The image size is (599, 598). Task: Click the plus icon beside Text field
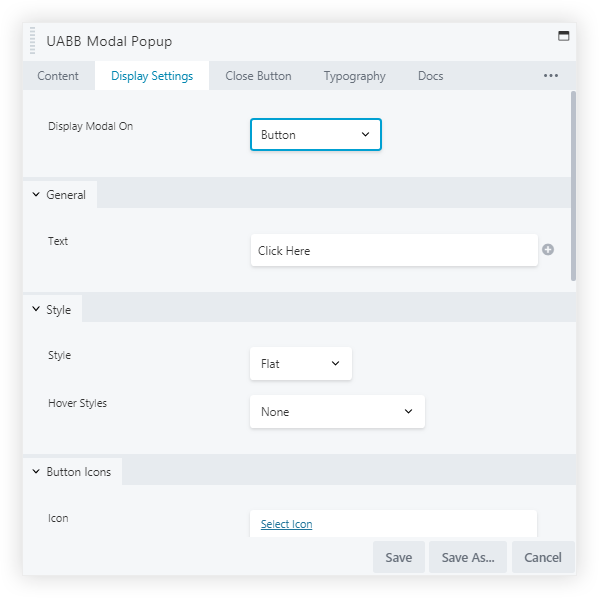548,250
